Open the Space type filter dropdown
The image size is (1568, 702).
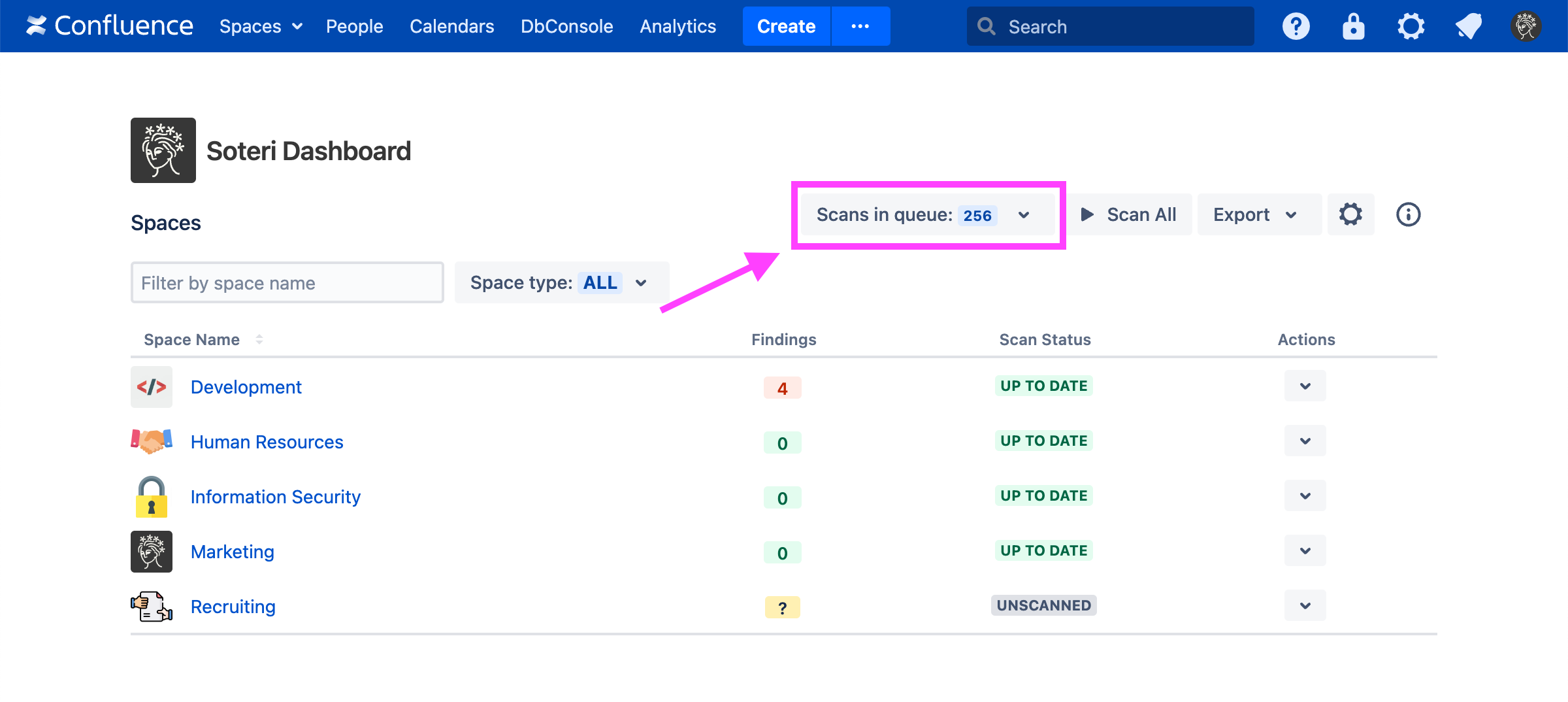[x=561, y=282]
